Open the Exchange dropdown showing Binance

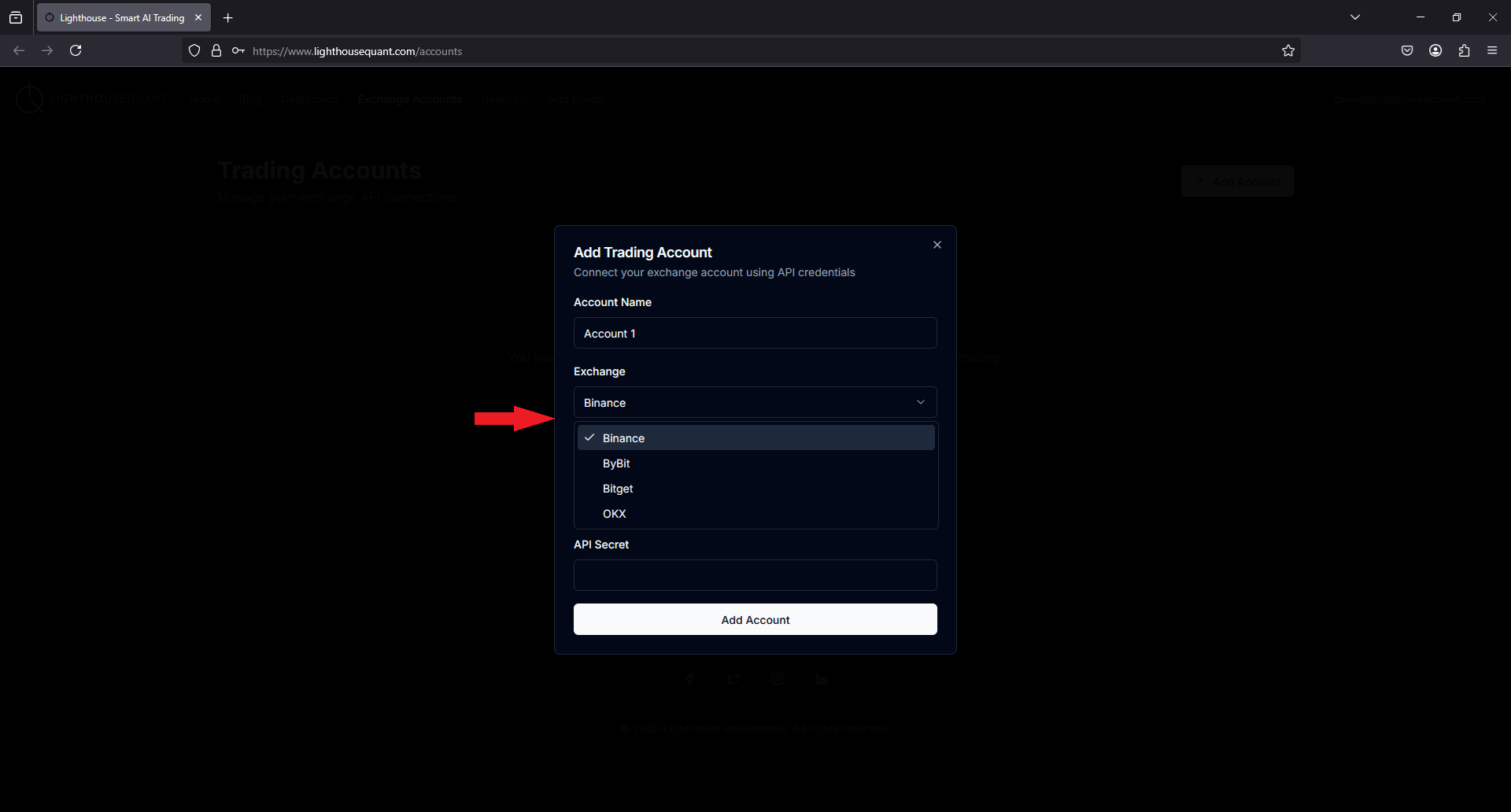click(755, 402)
